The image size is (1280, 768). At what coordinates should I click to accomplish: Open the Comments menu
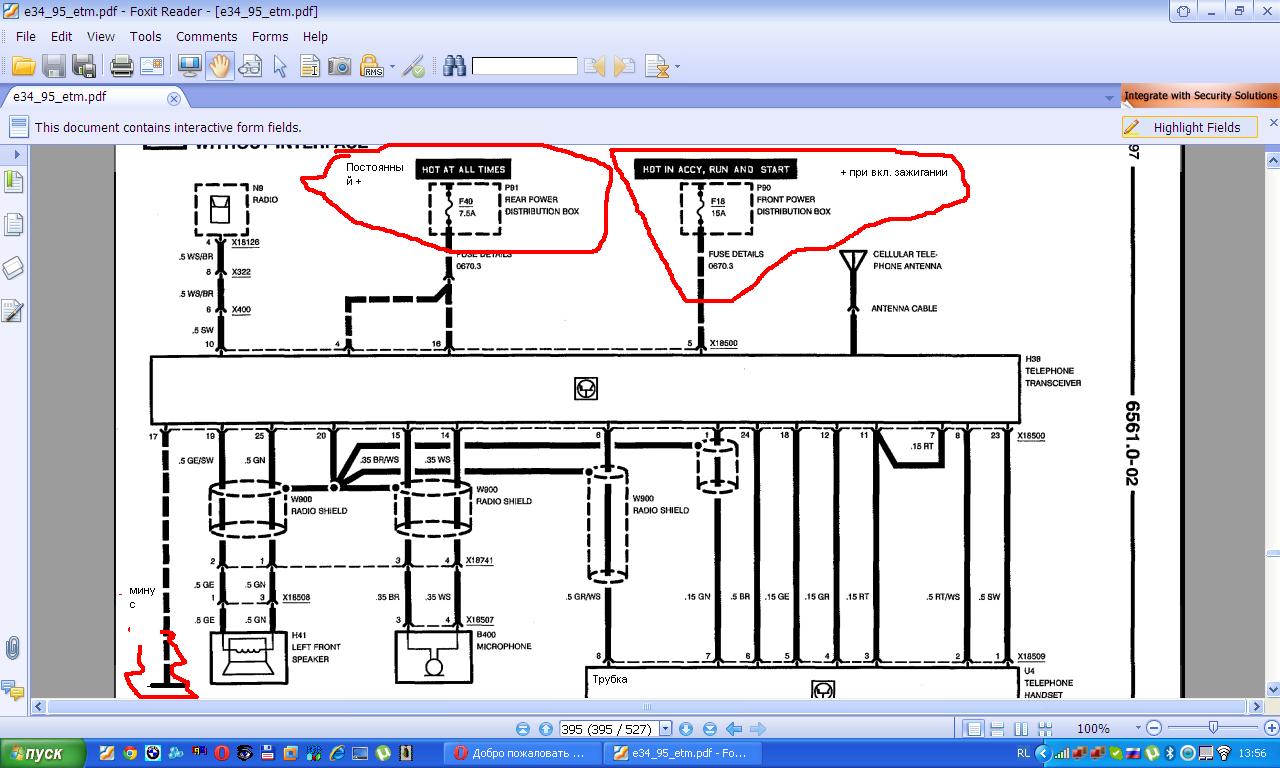tap(206, 36)
